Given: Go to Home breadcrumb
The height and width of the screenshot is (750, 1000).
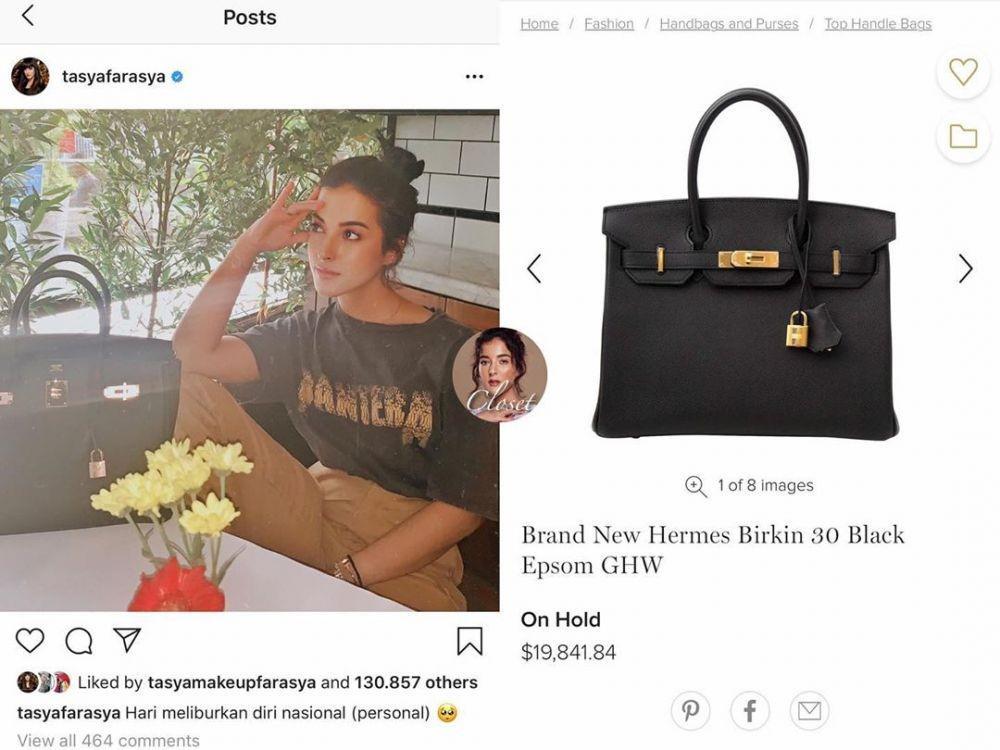Looking at the screenshot, I should tap(539, 24).
